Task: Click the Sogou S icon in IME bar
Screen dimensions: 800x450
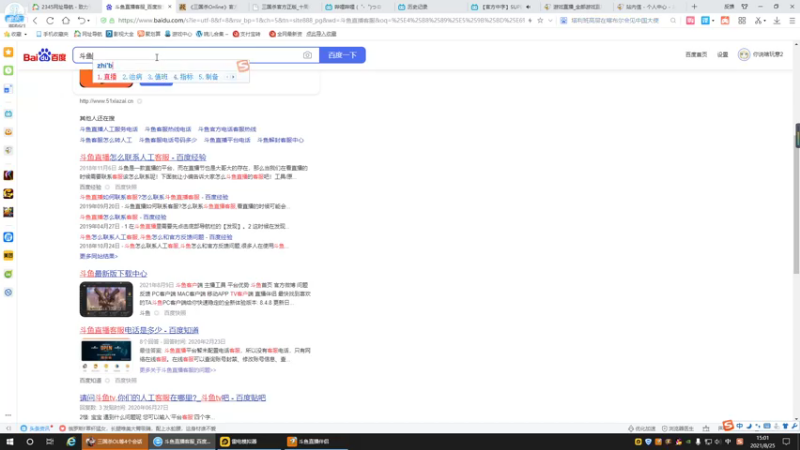Action: [728, 425]
